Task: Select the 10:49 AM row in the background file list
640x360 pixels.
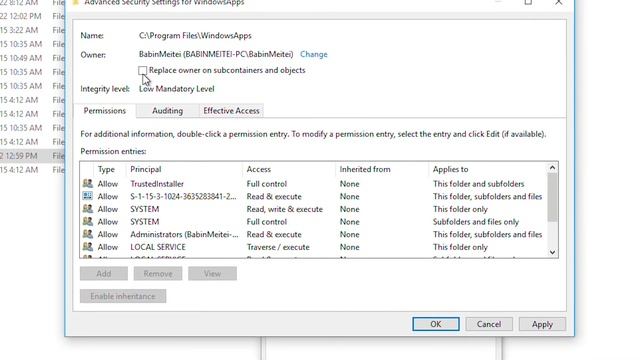Action: pyautogui.click(x=32, y=58)
